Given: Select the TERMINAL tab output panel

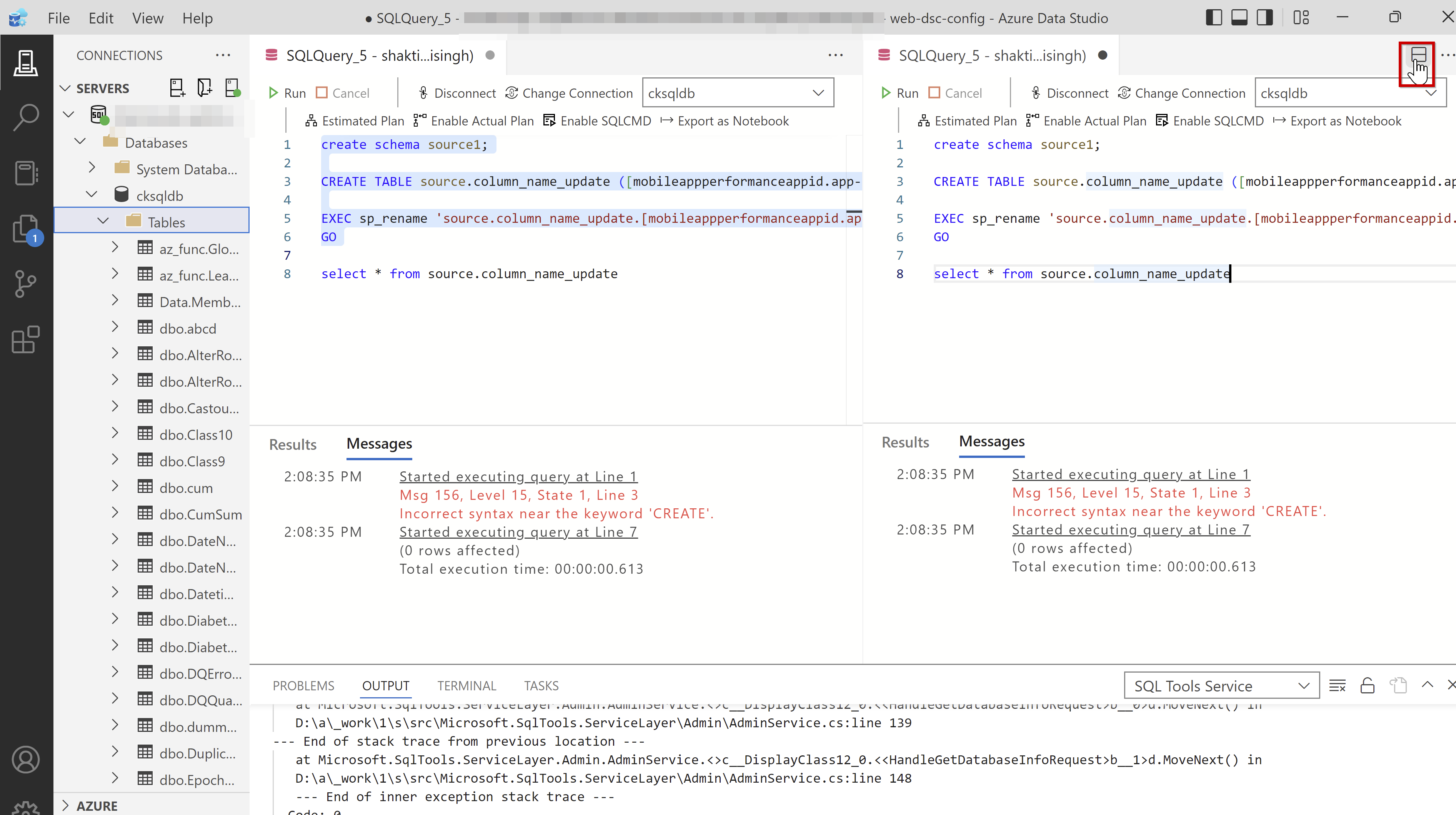Looking at the screenshot, I should [x=467, y=685].
